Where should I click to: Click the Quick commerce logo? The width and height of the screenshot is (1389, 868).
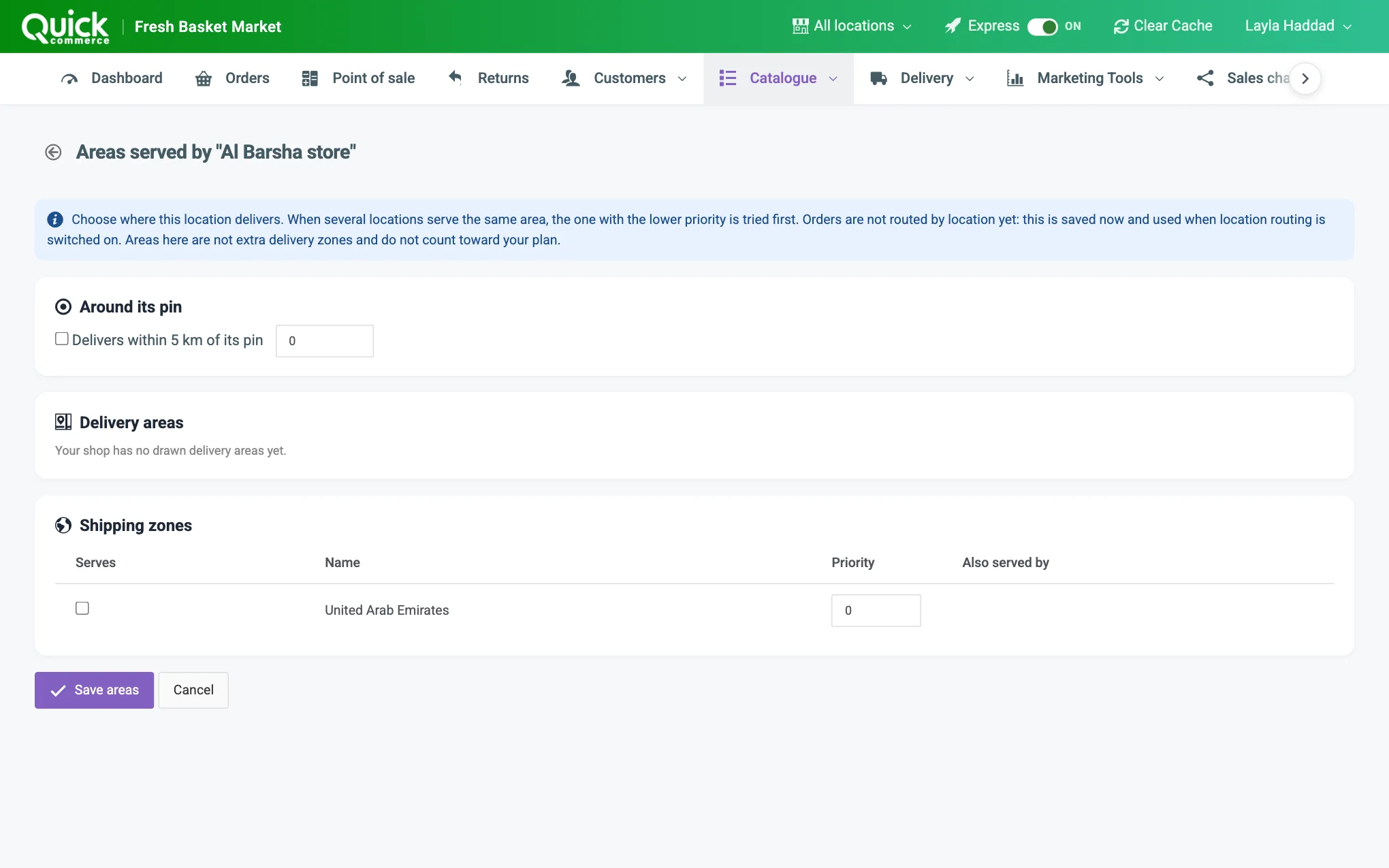(65, 27)
